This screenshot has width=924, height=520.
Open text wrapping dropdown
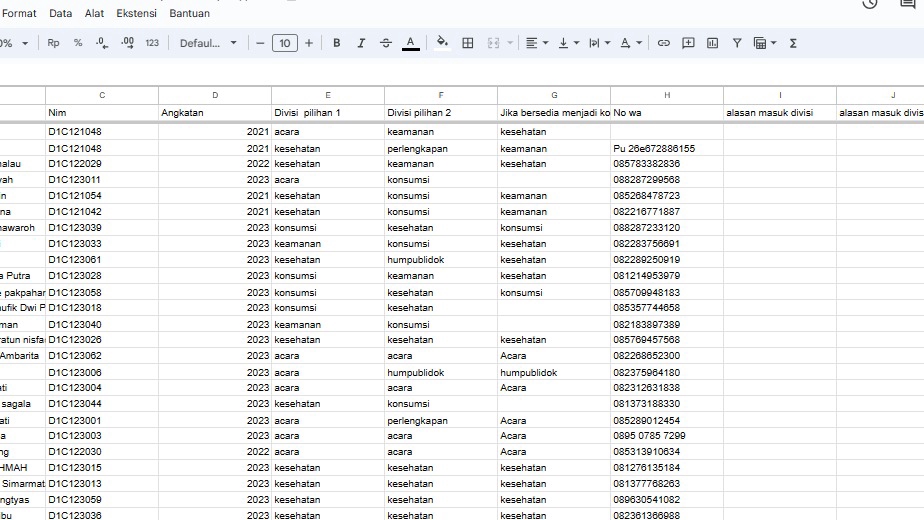tap(599, 43)
